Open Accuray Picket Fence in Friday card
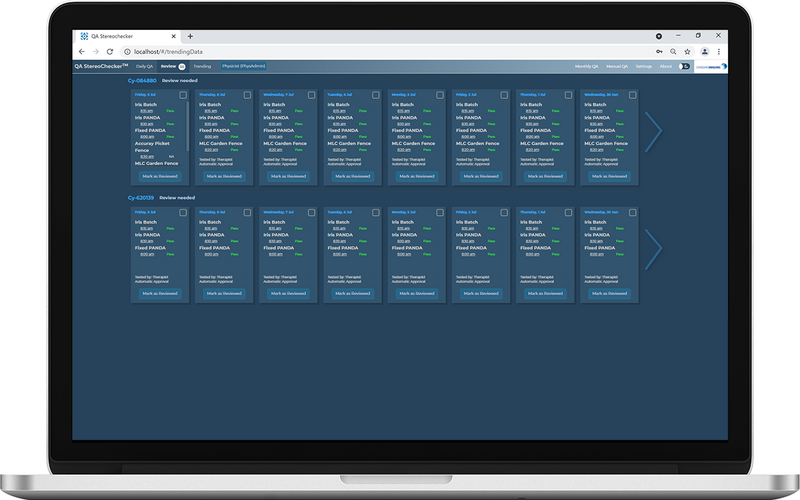800x500 pixels. tap(152, 147)
